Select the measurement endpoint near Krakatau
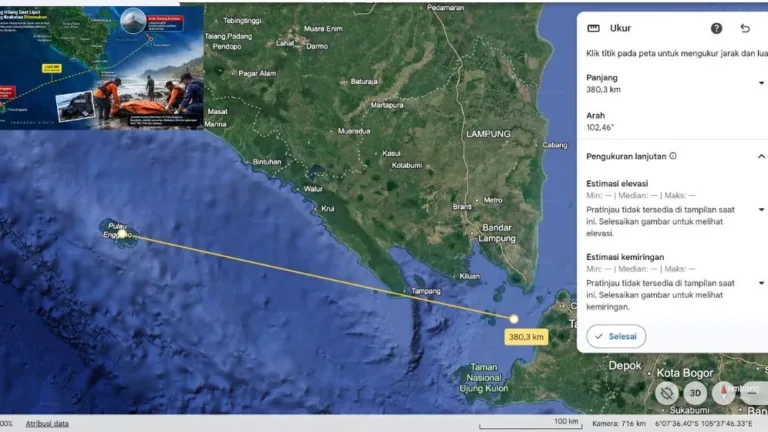Screen dimensions: 768x432 [513, 319]
